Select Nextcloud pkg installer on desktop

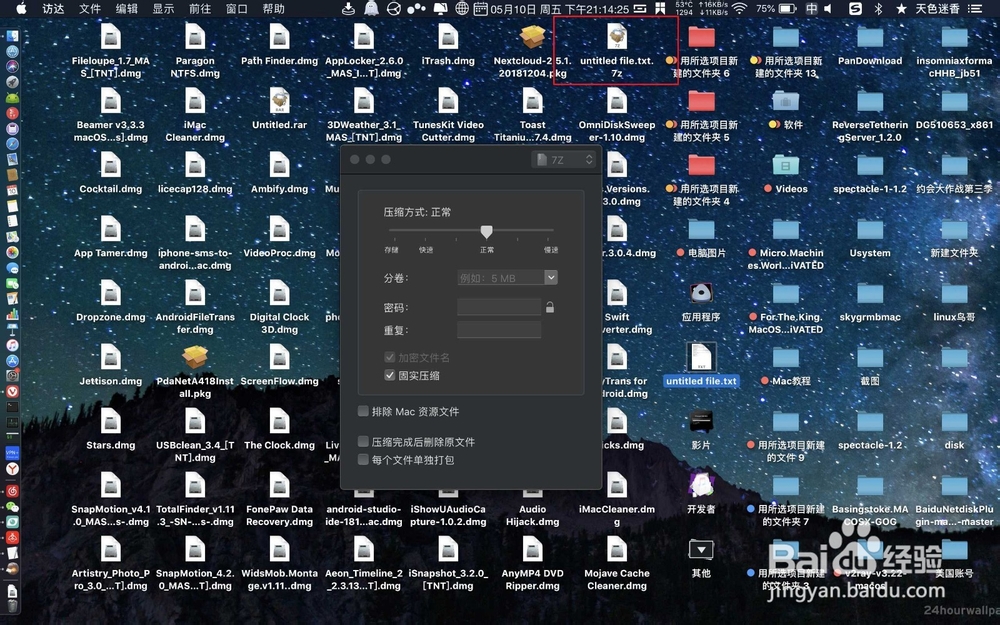[x=533, y=51]
